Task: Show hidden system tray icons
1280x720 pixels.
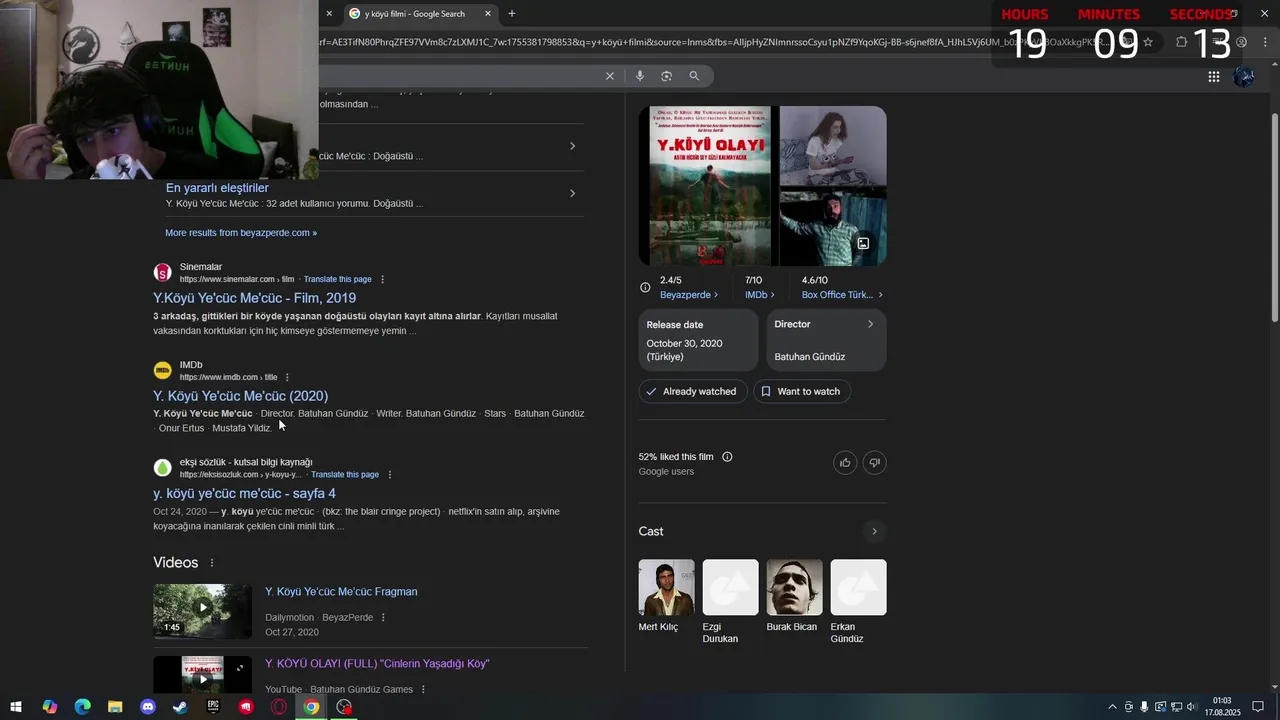Action: coord(1112,707)
